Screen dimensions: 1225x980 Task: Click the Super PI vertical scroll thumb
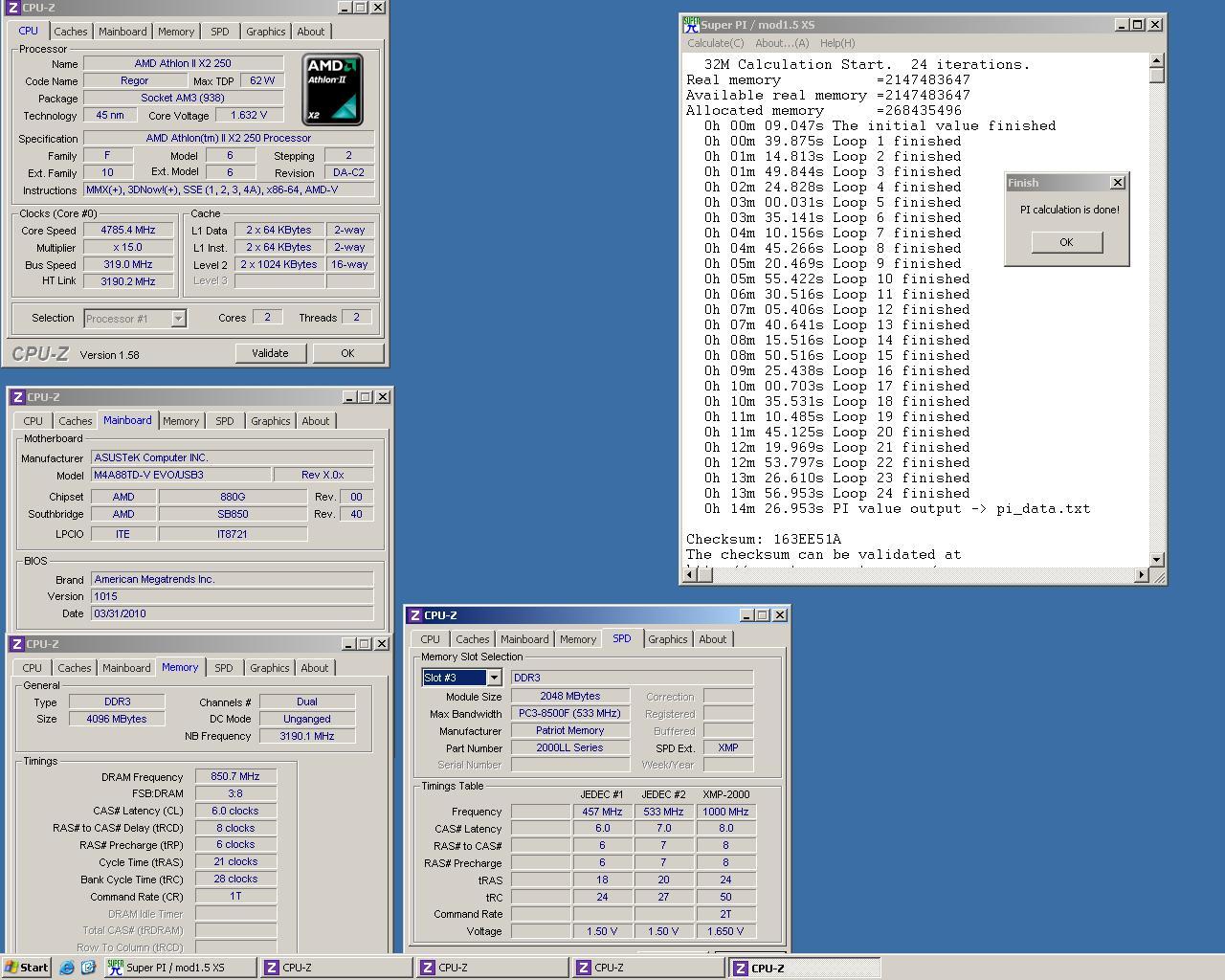[x=1157, y=76]
